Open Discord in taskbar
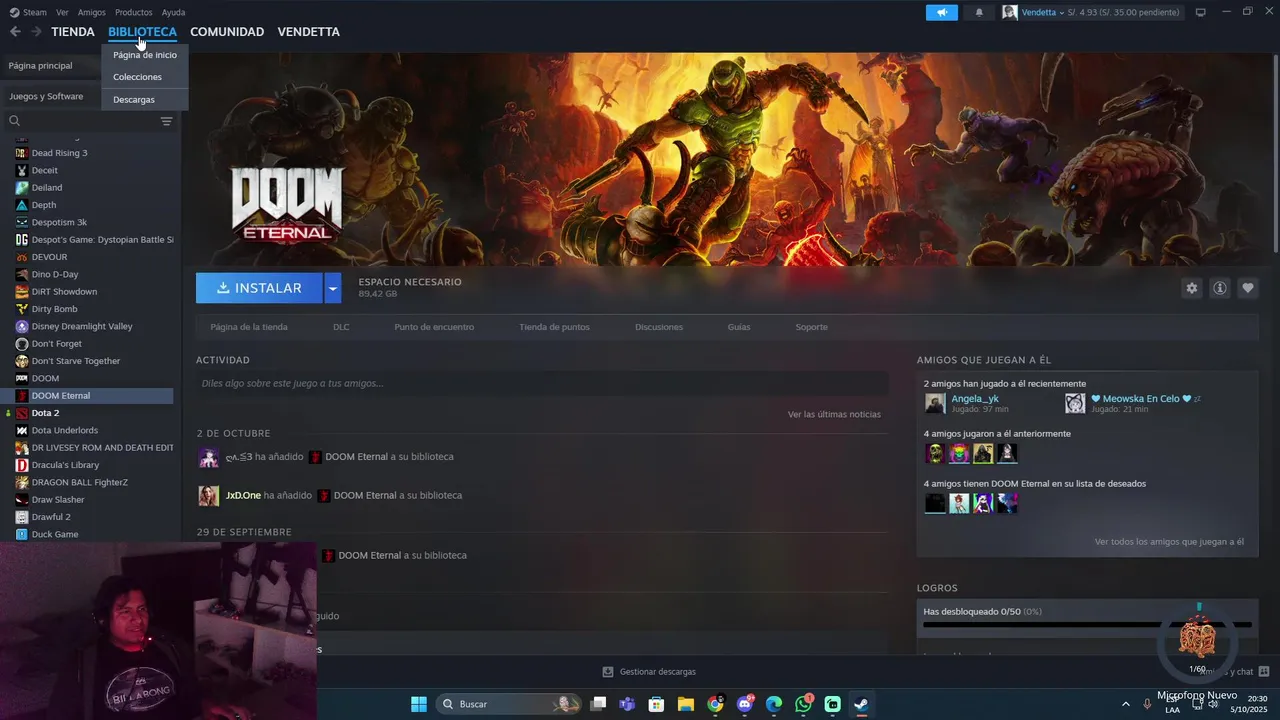 point(745,704)
